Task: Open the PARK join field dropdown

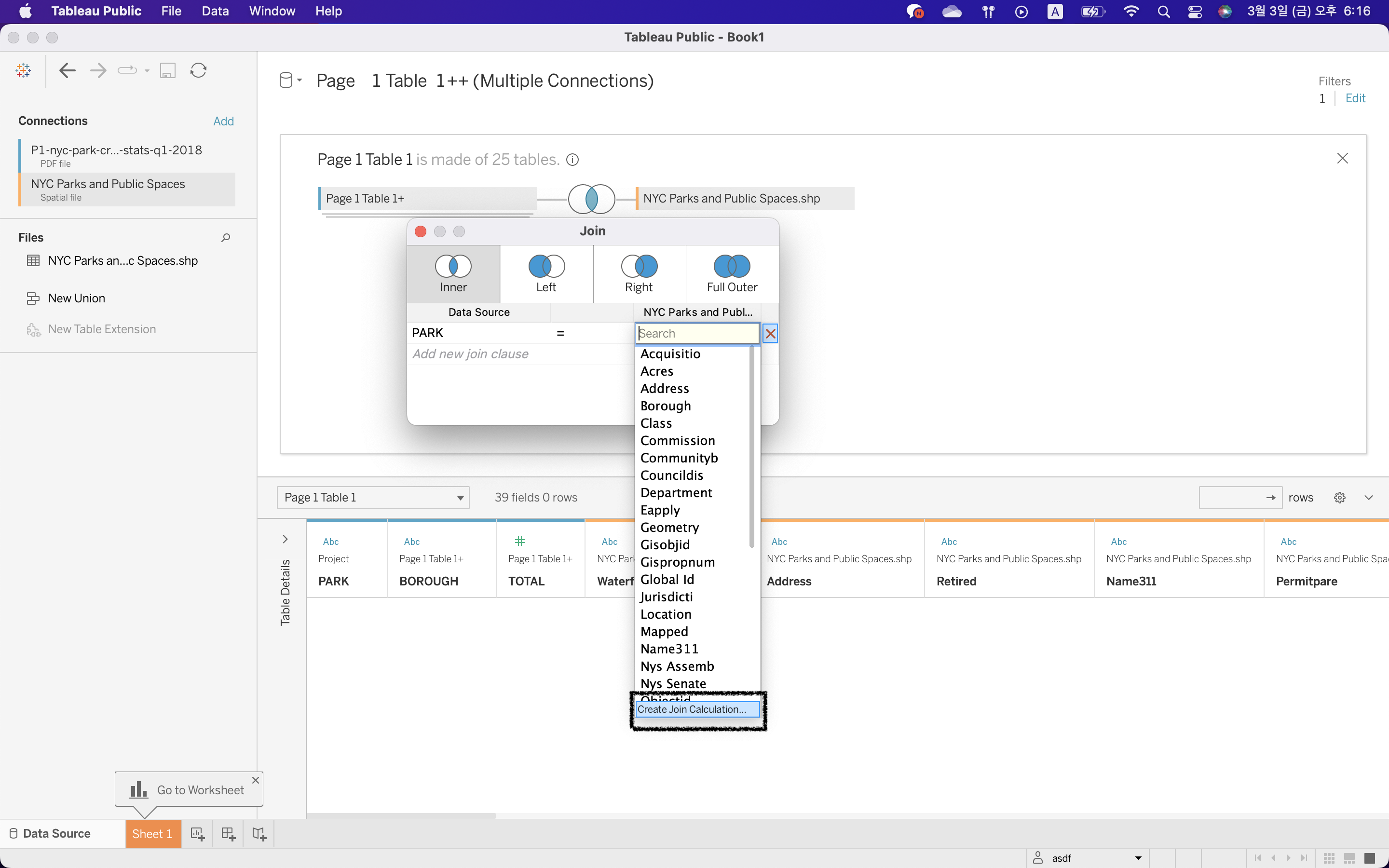Action: click(479, 333)
